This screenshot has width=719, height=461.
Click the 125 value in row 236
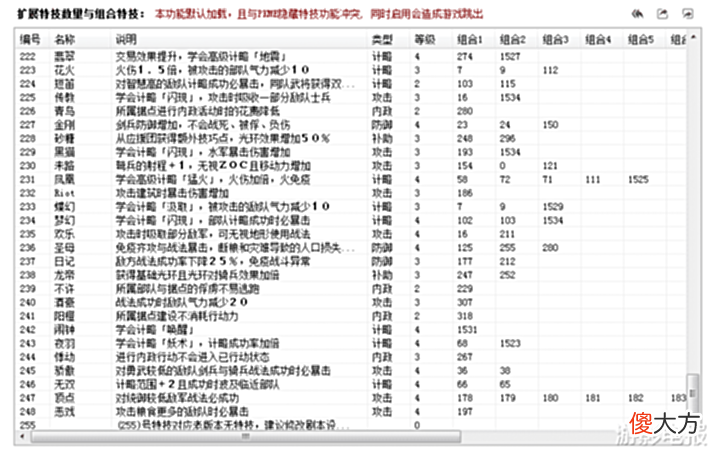click(465, 248)
